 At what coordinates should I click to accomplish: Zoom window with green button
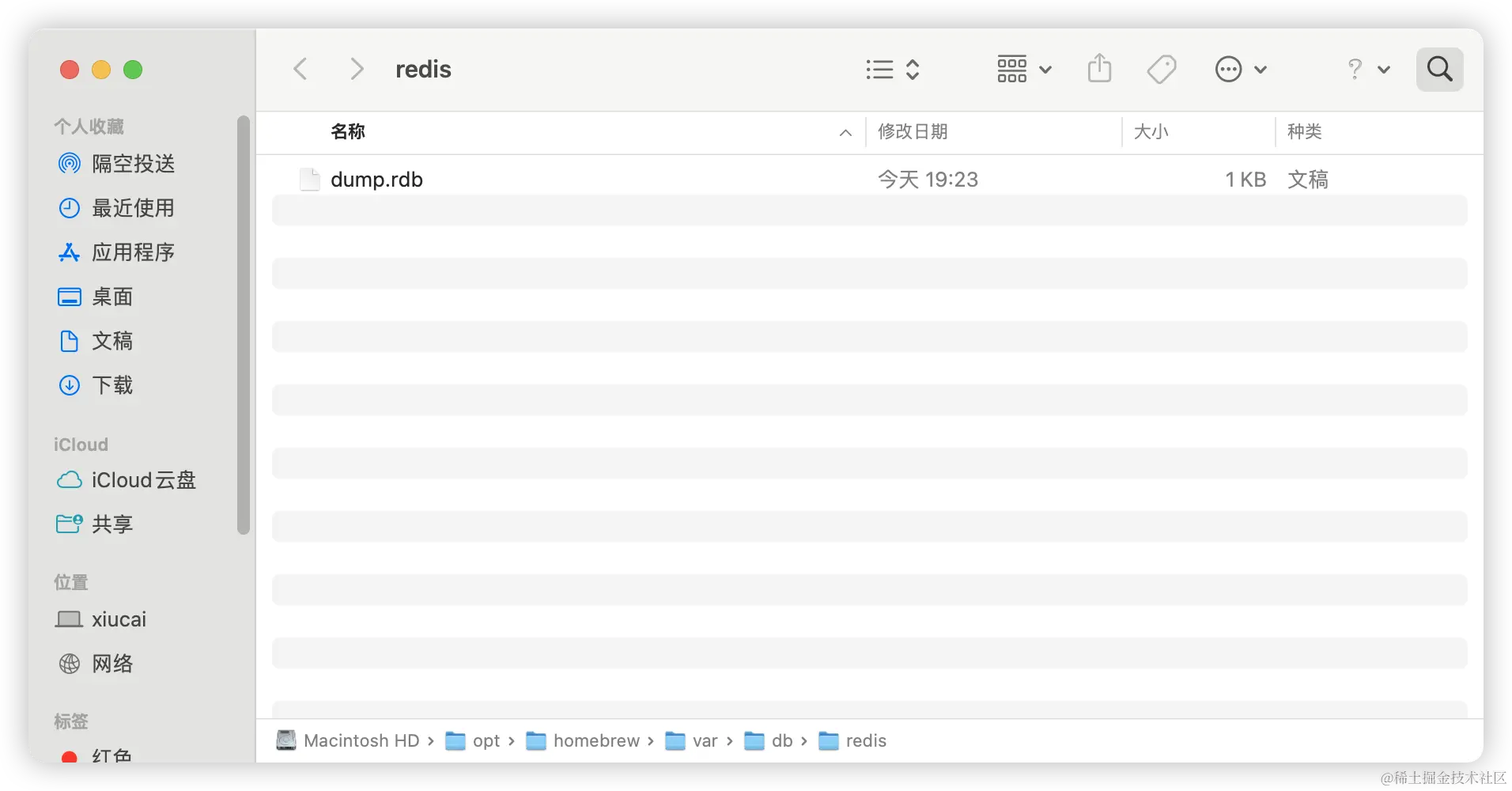click(133, 70)
